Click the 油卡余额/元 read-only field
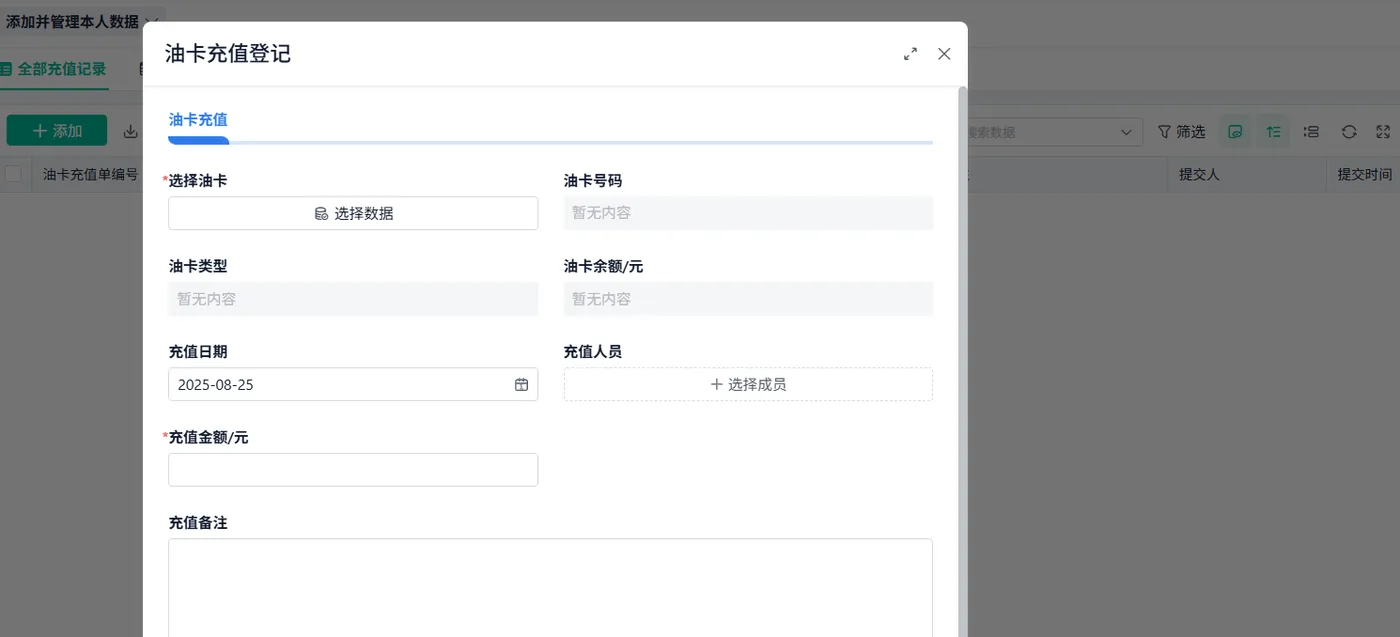 coord(748,299)
